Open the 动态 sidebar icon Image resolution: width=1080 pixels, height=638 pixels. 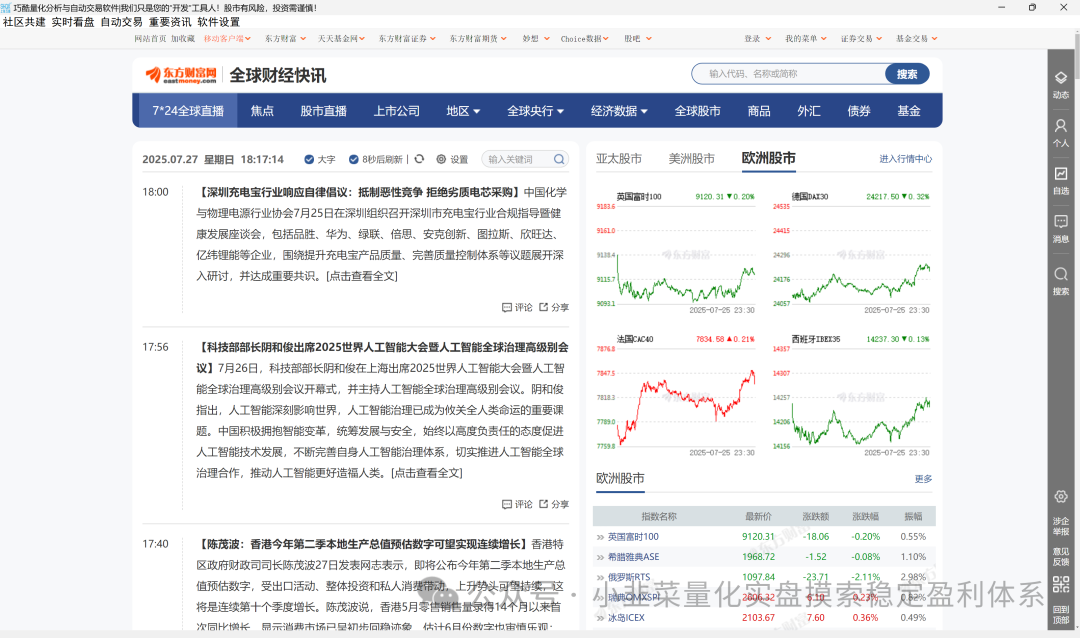(x=1061, y=78)
